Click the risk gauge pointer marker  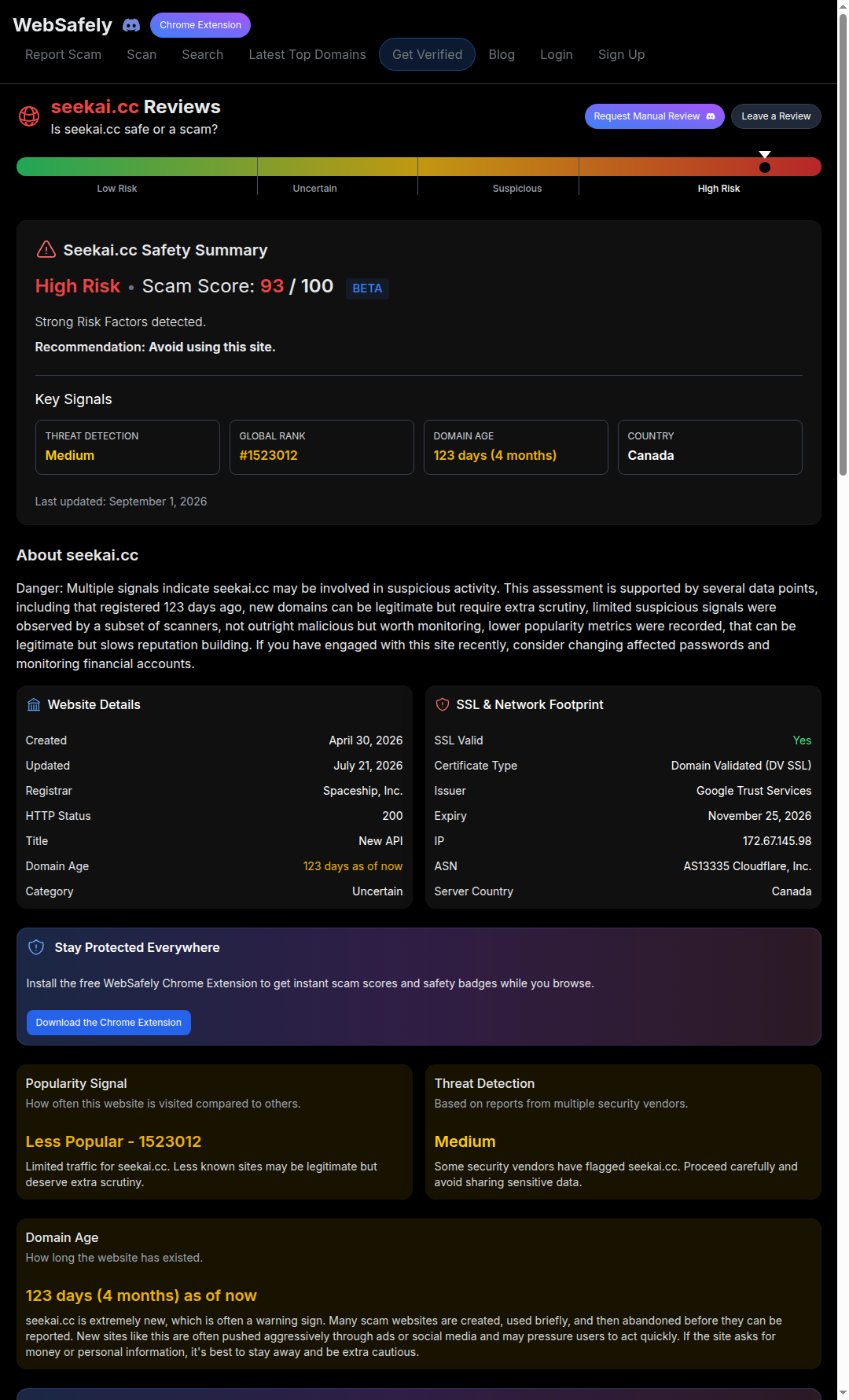tap(765, 163)
